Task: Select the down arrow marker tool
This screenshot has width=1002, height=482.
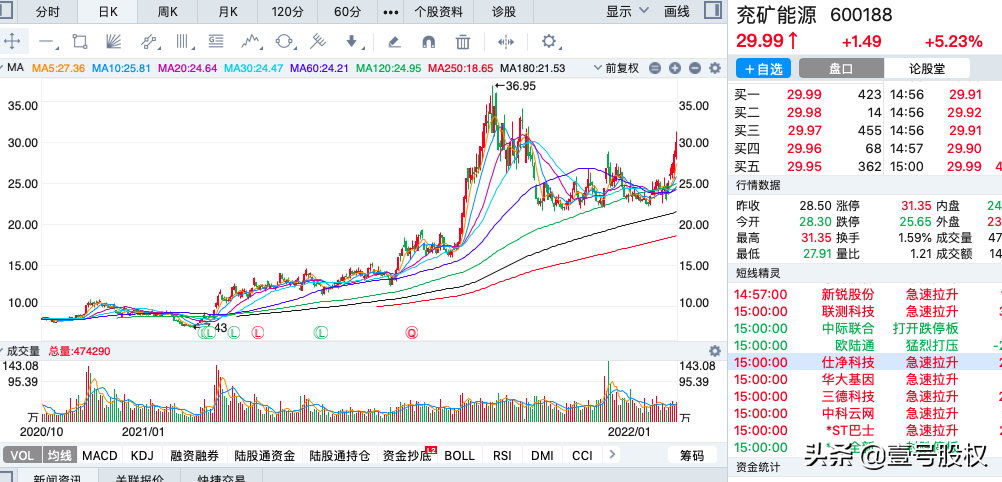Action: tap(351, 42)
